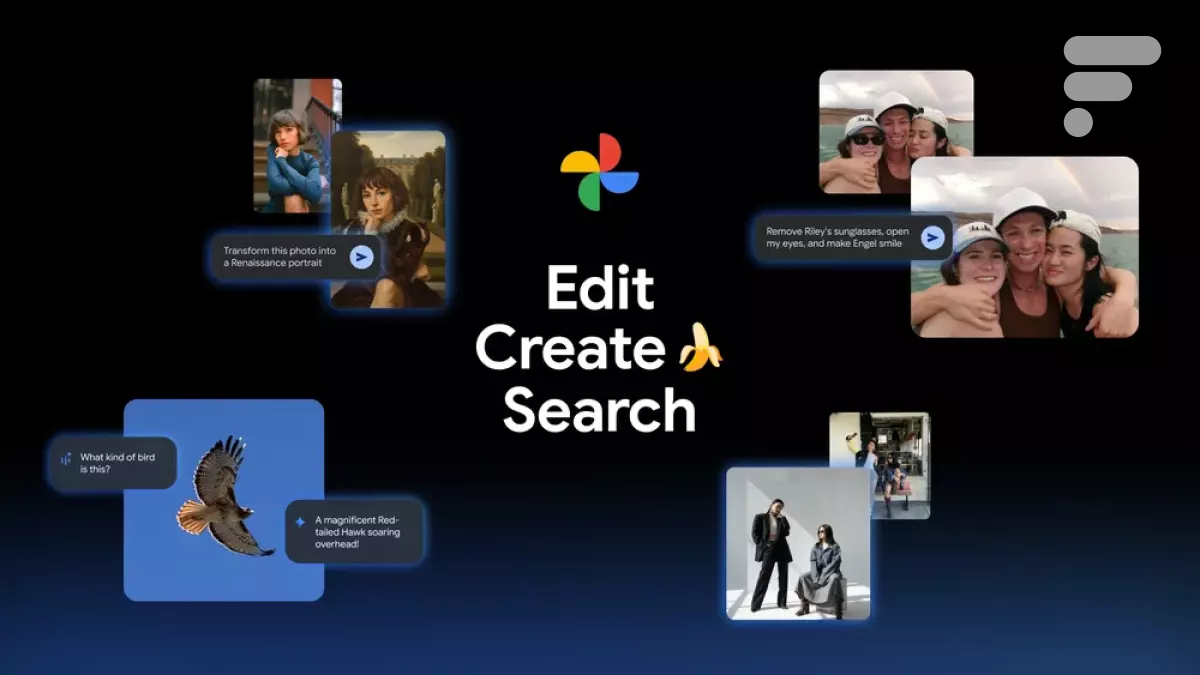Image resolution: width=1200 pixels, height=675 pixels.
Task: Click the Frandroid logo in the corner
Action: 1110,85
